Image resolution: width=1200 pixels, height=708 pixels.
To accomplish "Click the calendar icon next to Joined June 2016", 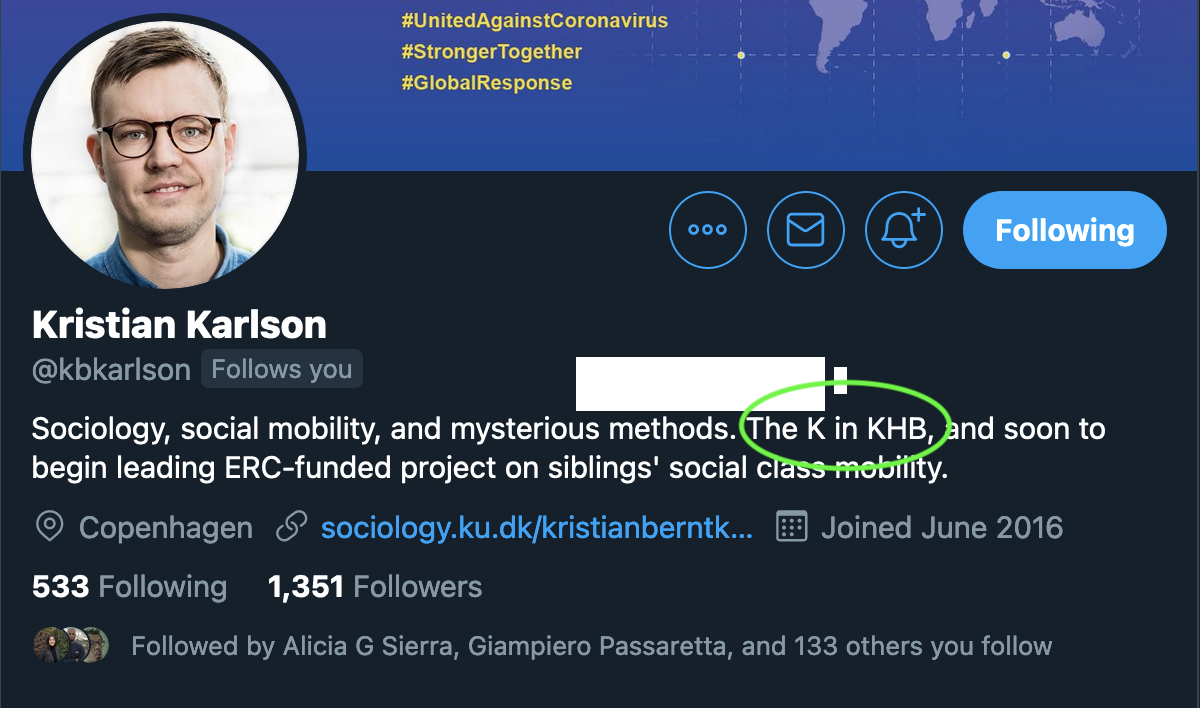I will click(791, 526).
